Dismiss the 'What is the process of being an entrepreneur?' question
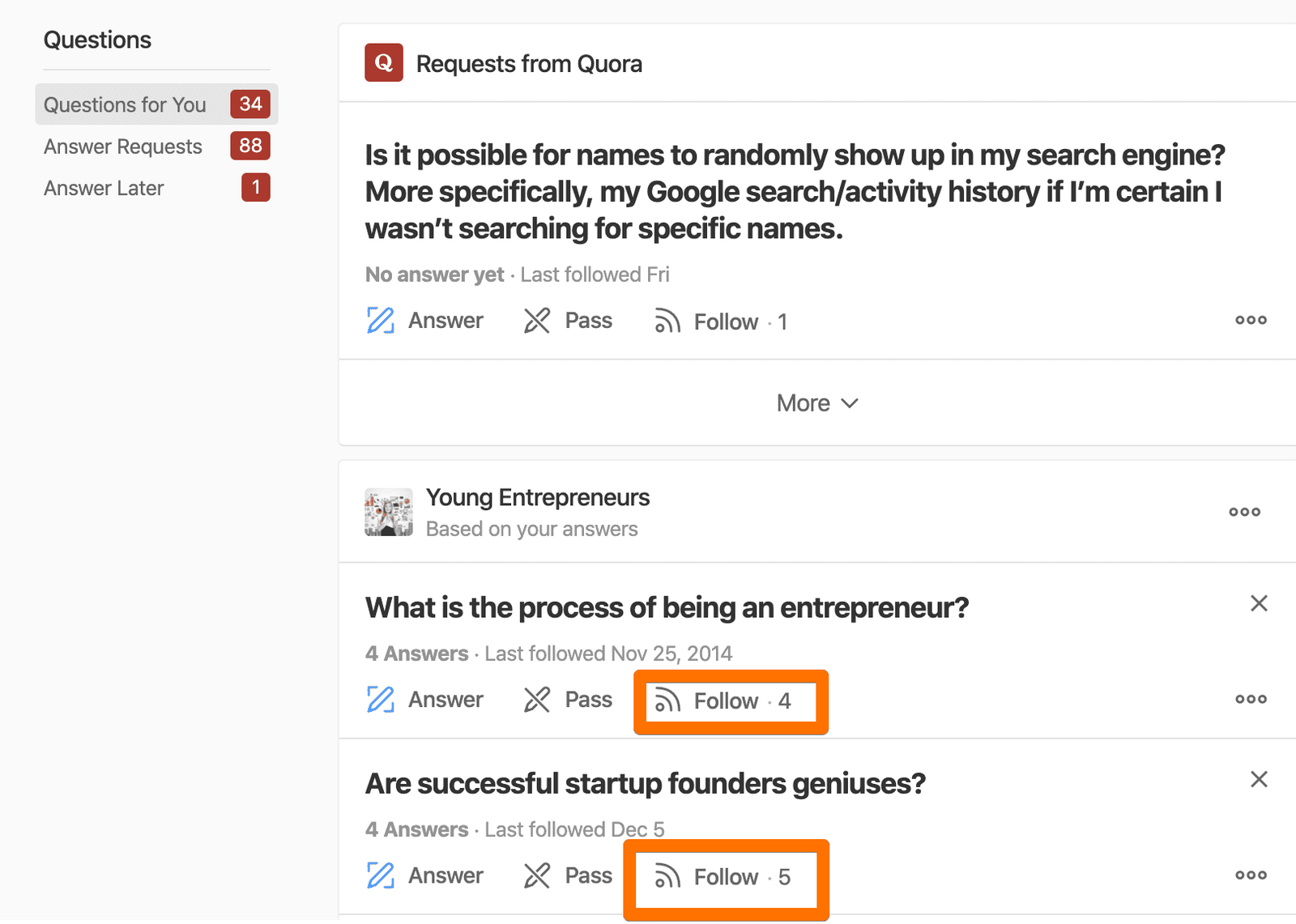This screenshot has width=1296, height=924. pyautogui.click(x=1259, y=603)
